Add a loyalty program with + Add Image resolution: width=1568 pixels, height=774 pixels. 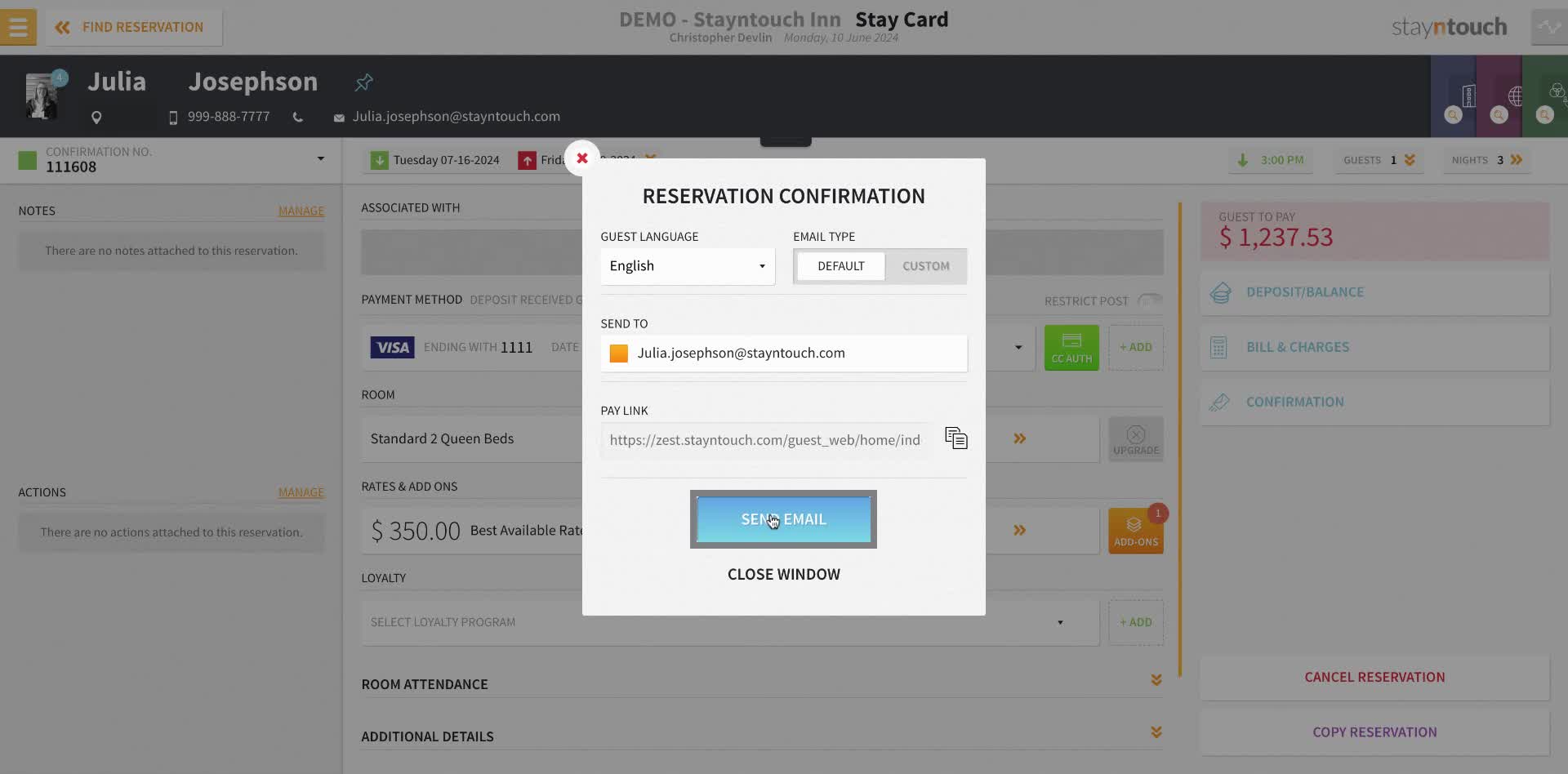(1135, 622)
